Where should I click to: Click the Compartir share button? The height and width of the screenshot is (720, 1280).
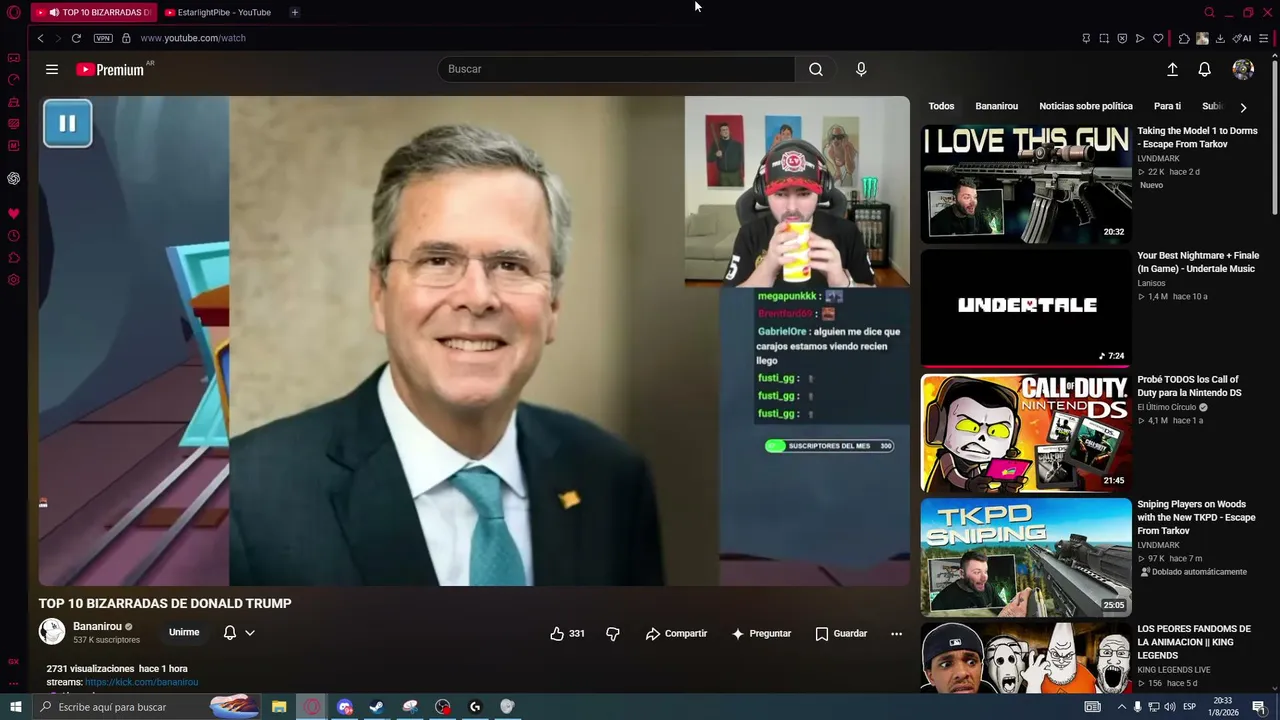676,634
